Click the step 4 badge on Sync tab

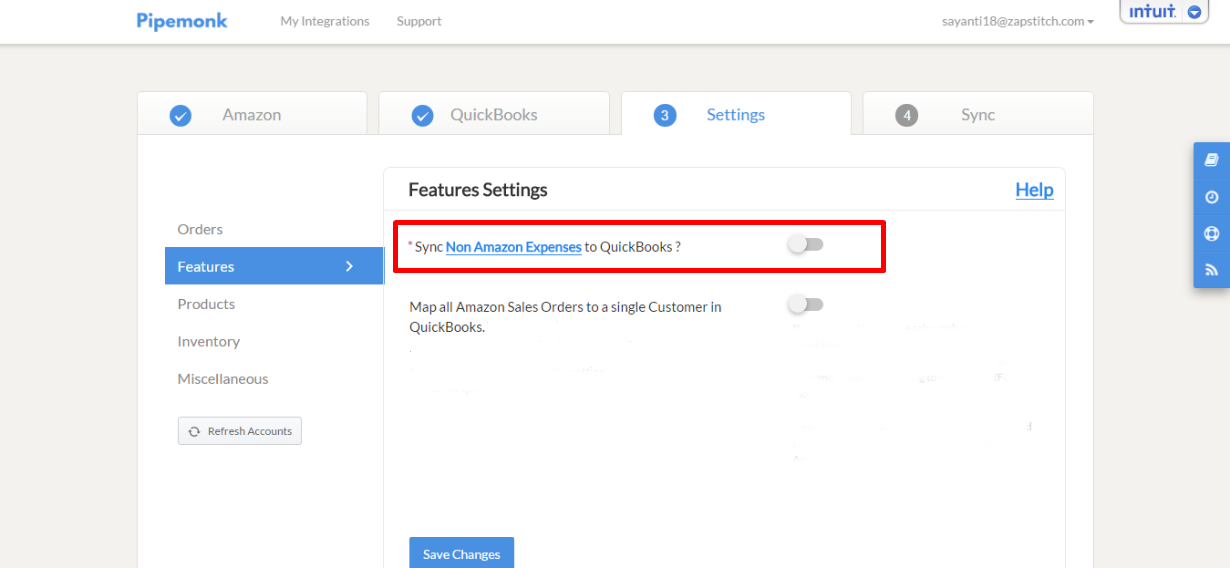coord(907,116)
